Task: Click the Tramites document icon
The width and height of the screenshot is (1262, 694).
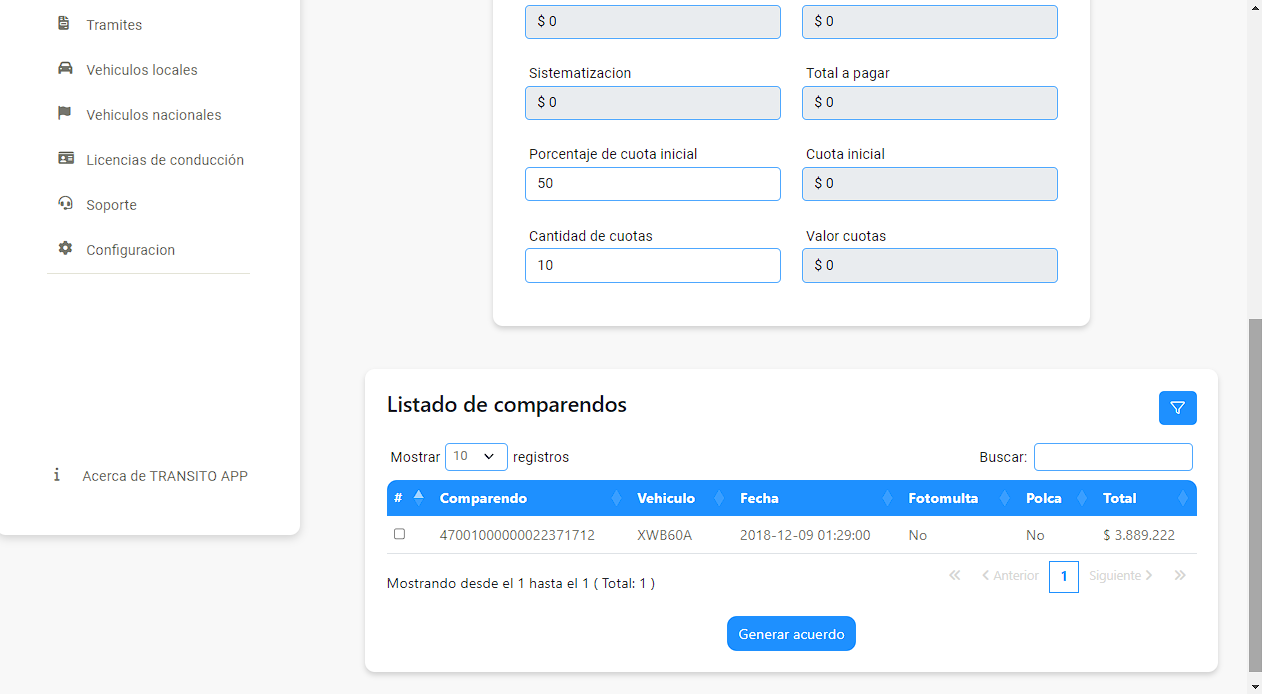Action: (x=64, y=24)
